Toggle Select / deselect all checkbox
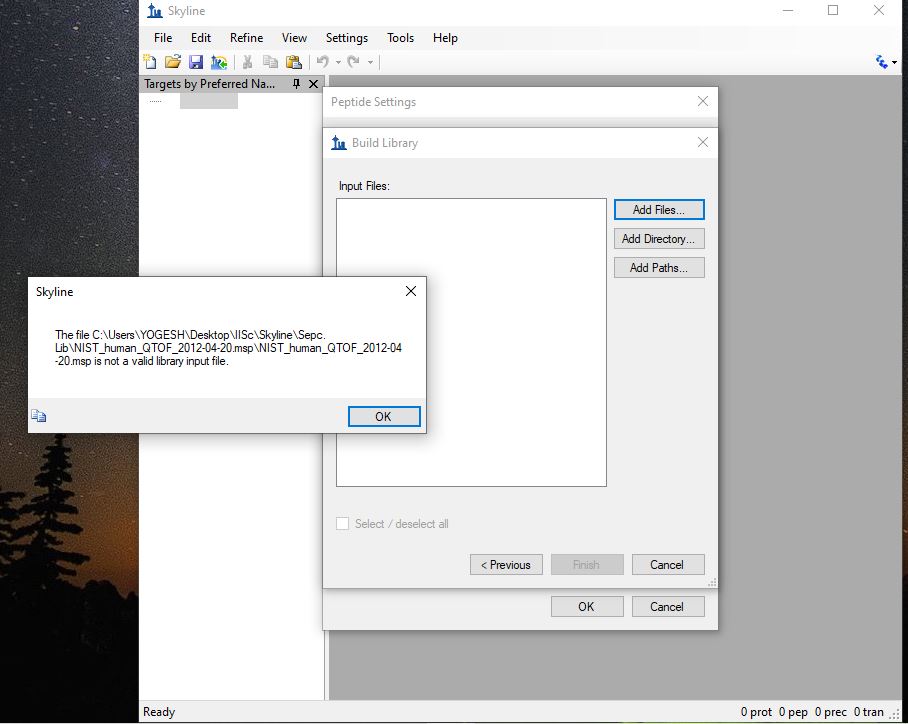The height and width of the screenshot is (724, 908). point(343,524)
